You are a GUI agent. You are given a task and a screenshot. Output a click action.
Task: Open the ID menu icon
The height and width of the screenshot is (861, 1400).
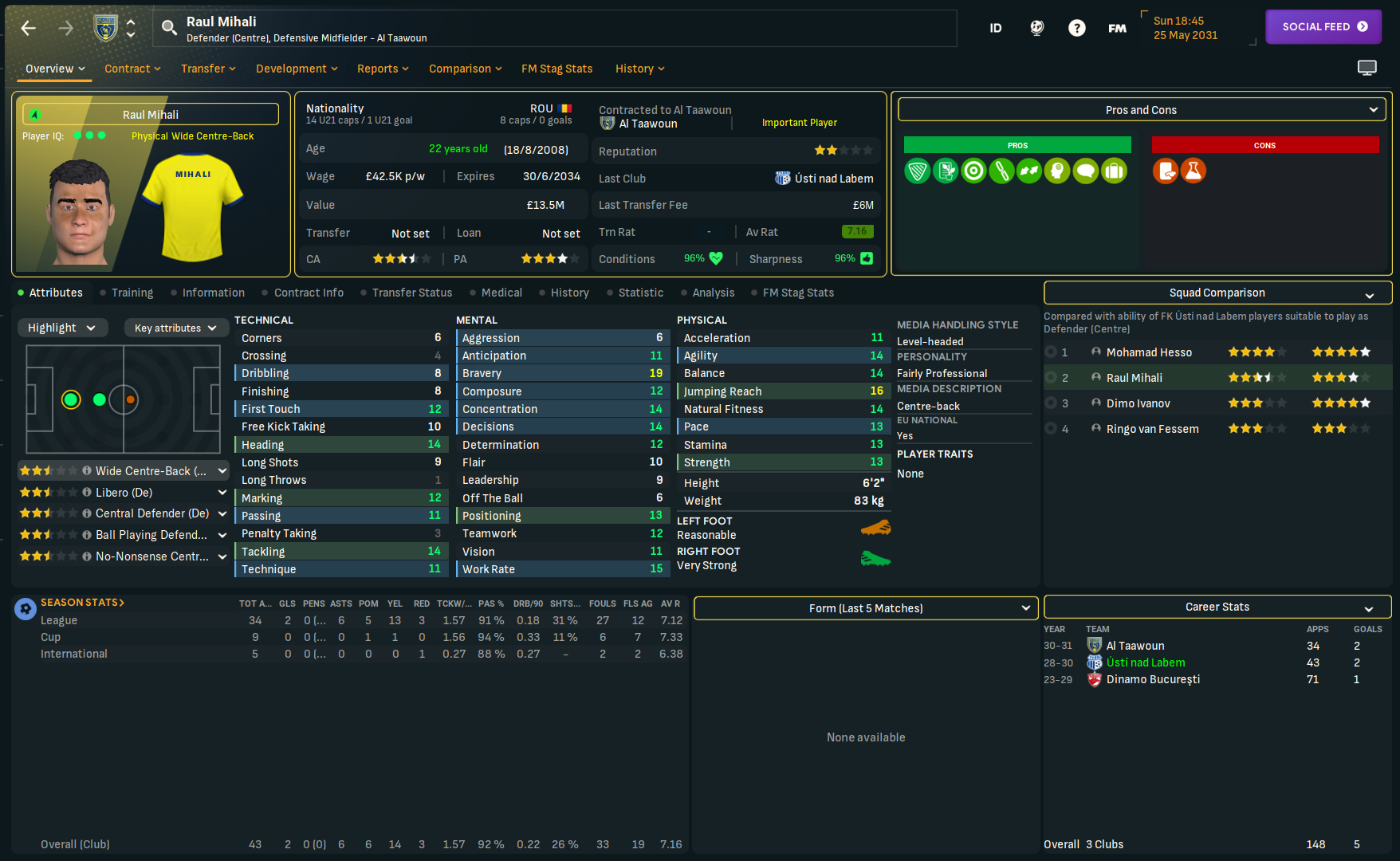(996, 29)
